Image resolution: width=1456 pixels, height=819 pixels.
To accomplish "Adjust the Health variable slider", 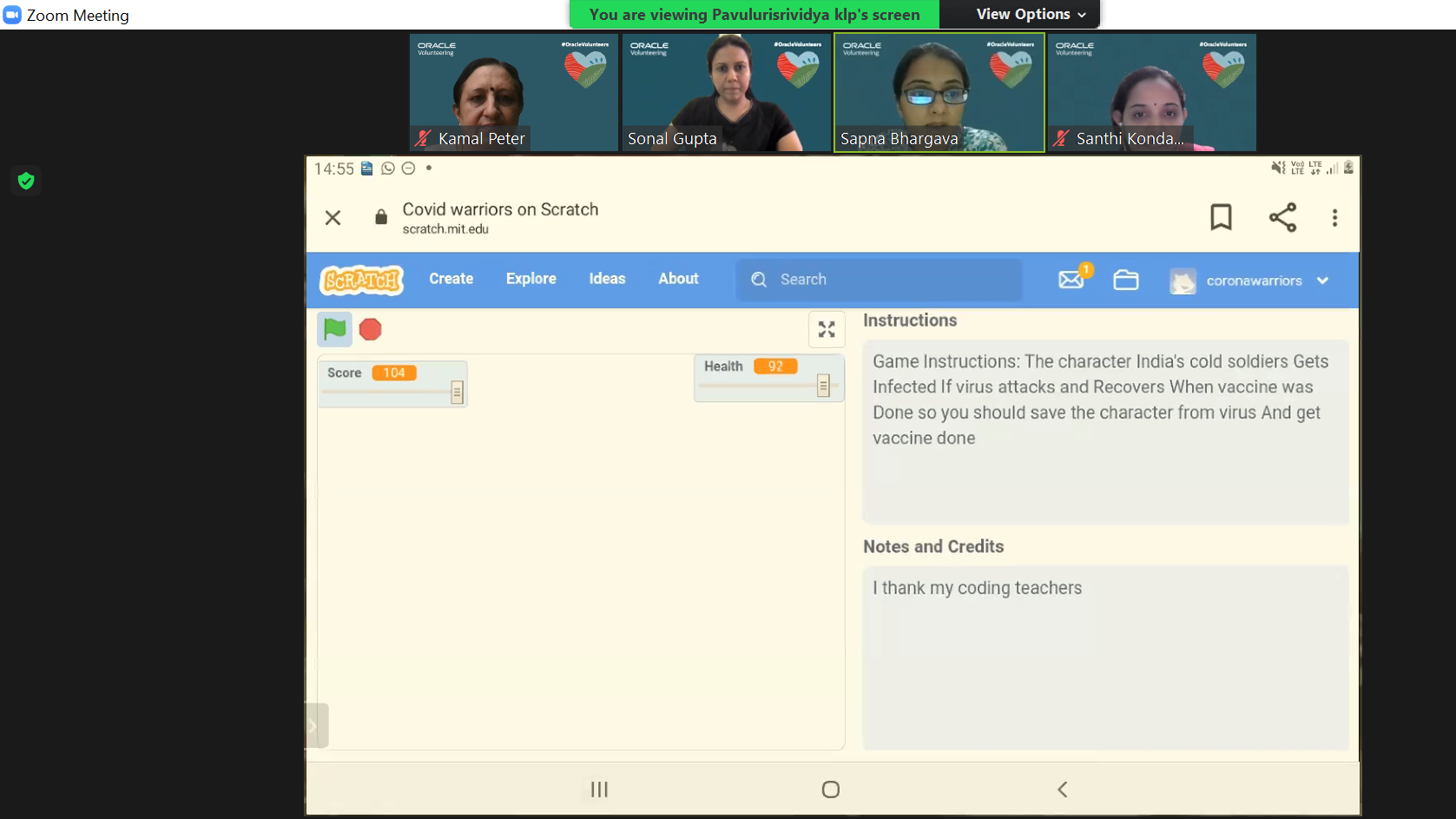I will tap(823, 386).
